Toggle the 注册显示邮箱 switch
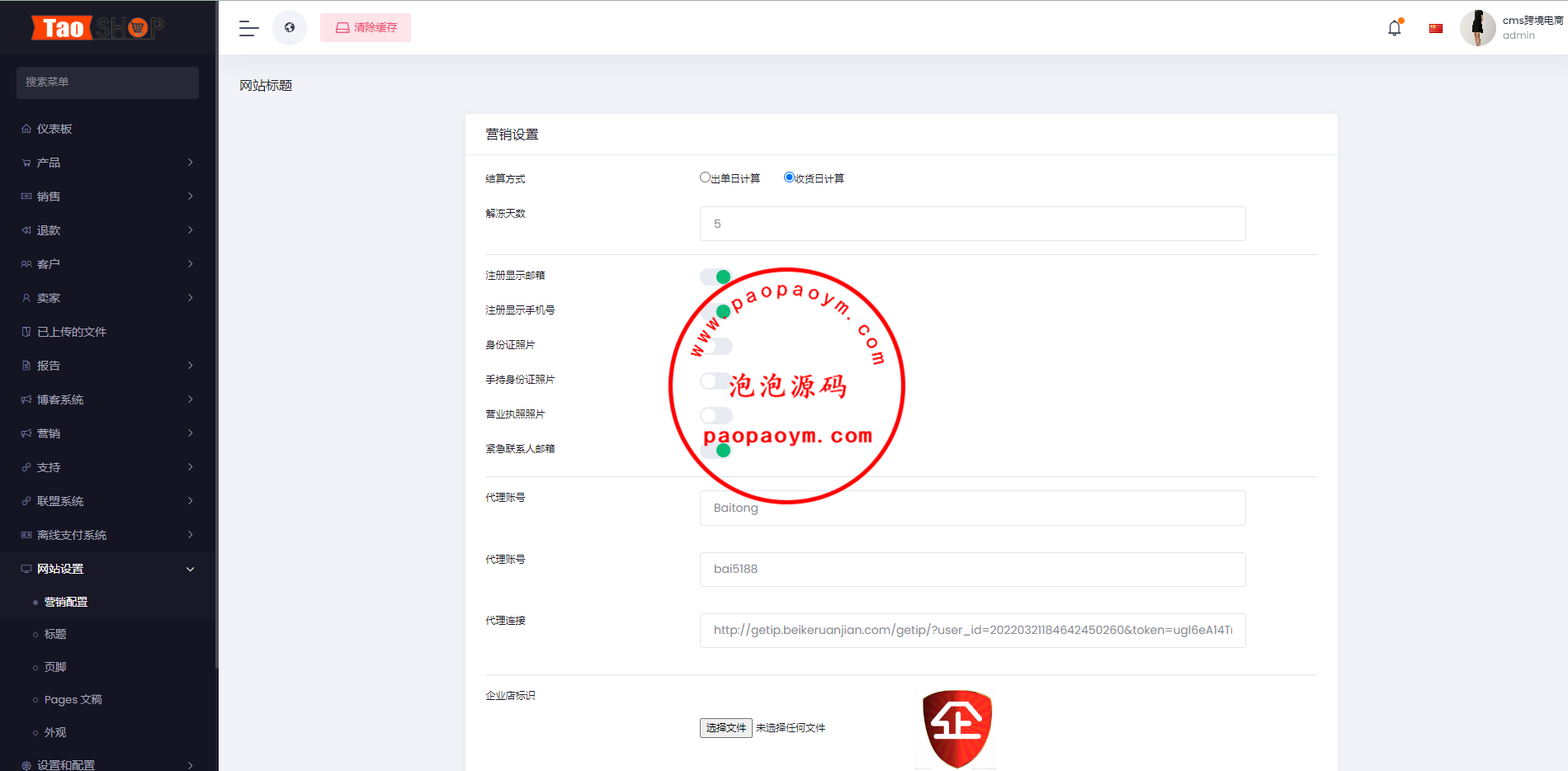 point(716,277)
